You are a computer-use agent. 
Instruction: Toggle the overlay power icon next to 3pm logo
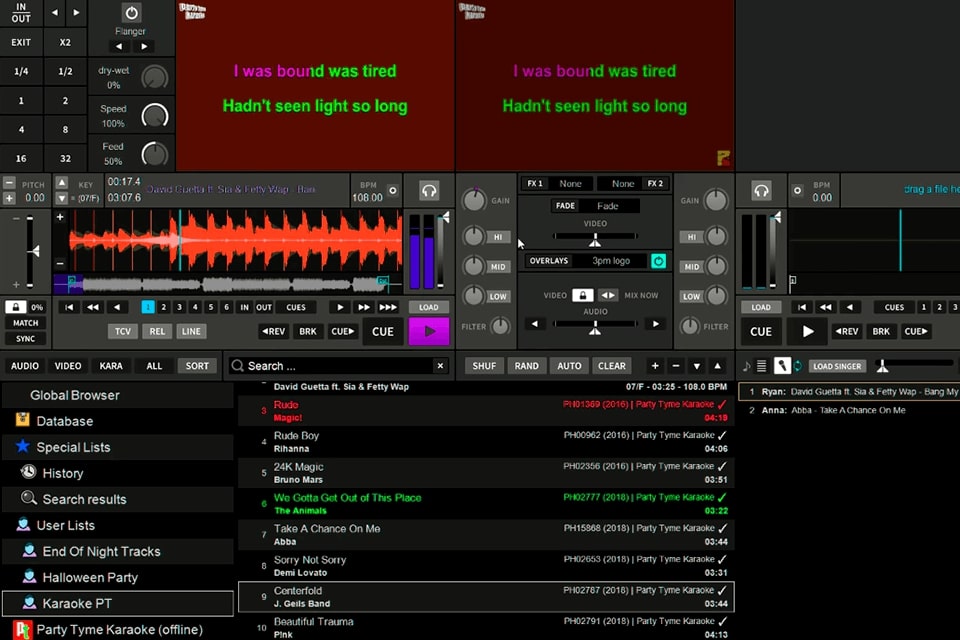[658, 261]
